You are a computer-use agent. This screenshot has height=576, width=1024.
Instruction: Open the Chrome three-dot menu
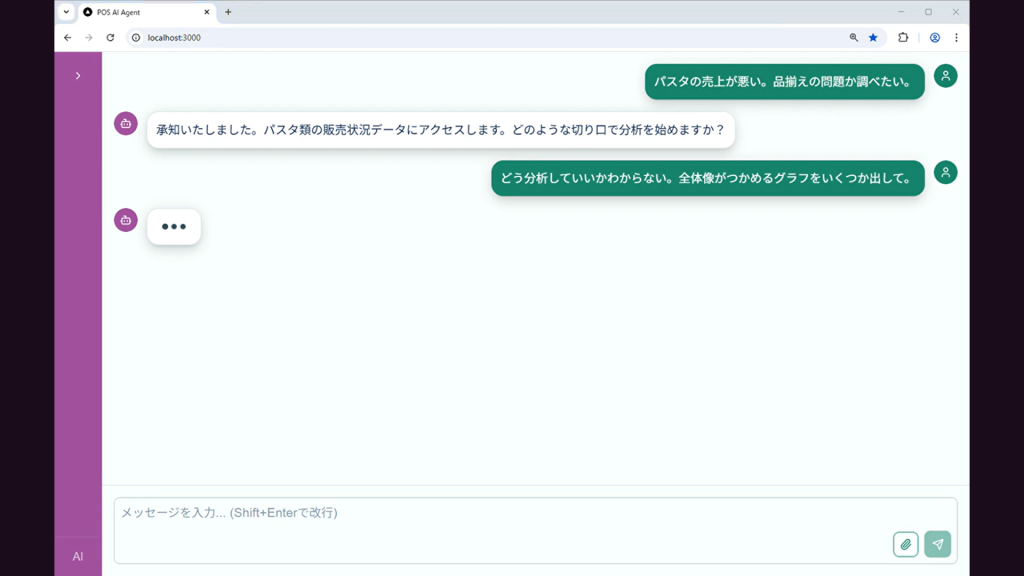(x=958, y=37)
